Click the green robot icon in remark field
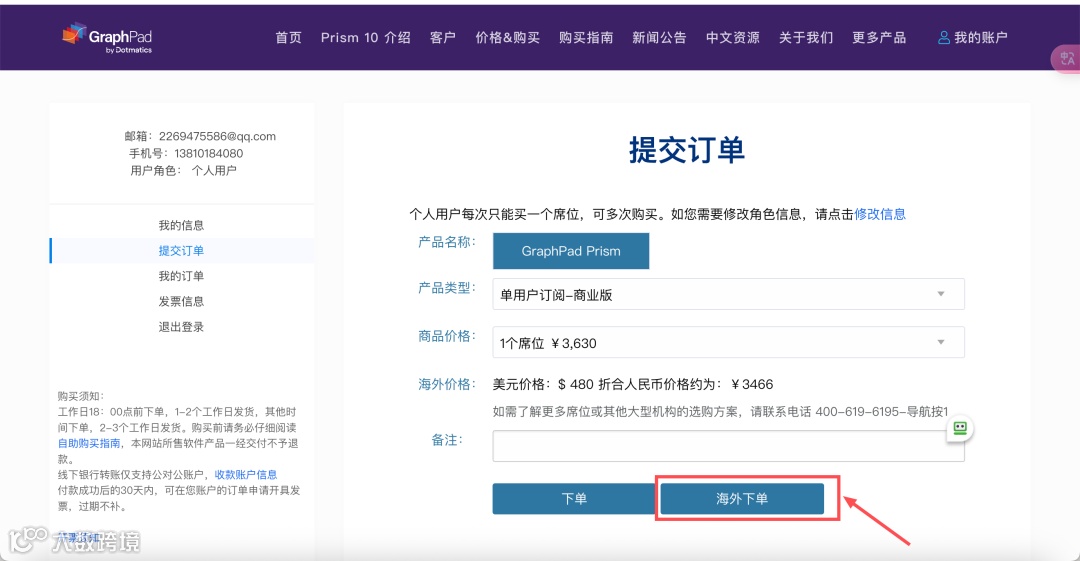Image resolution: width=1080 pixels, height=561 pixels. click(x=959, y=429)
